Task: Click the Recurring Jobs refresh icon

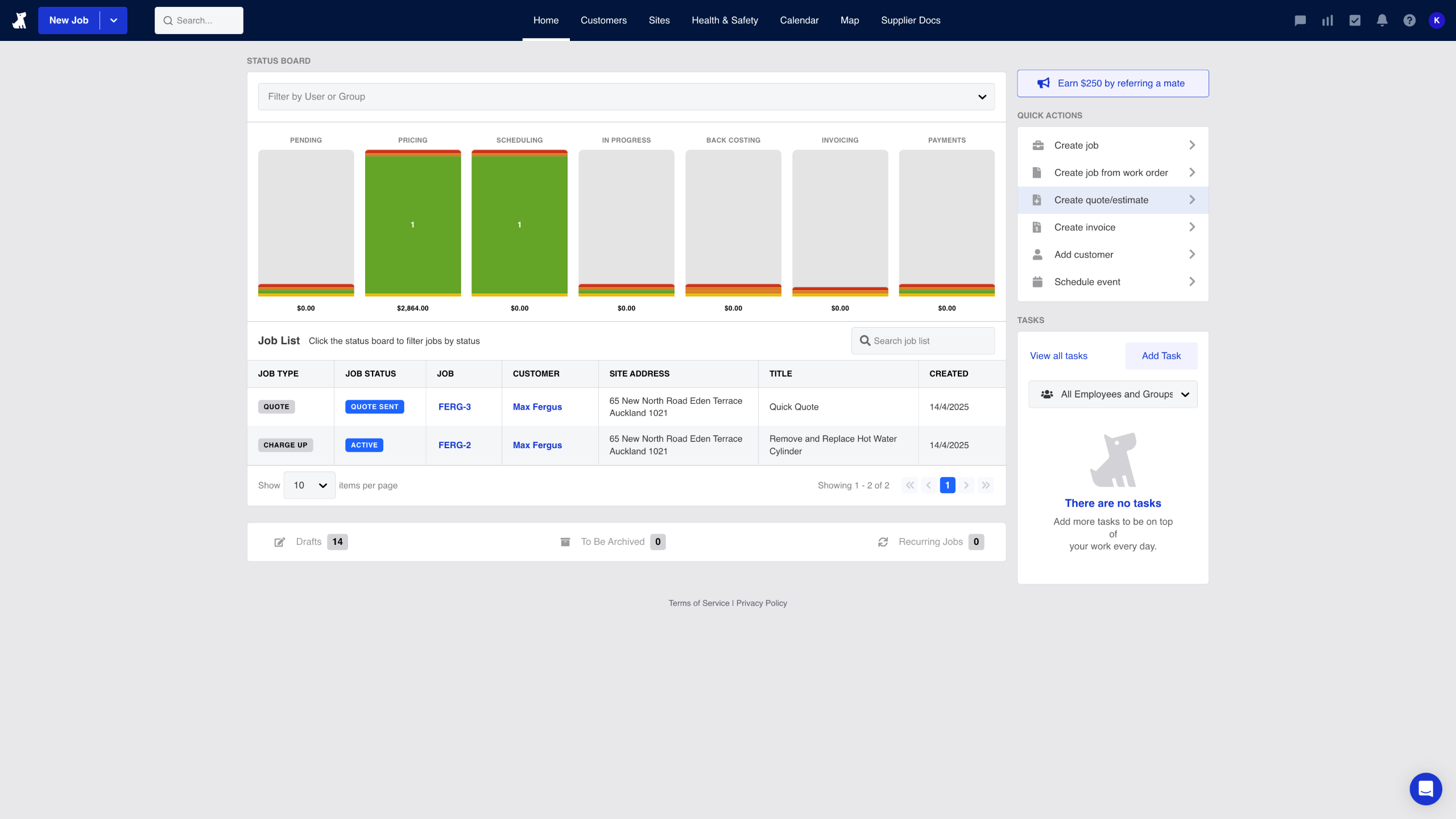Action: 883,542
